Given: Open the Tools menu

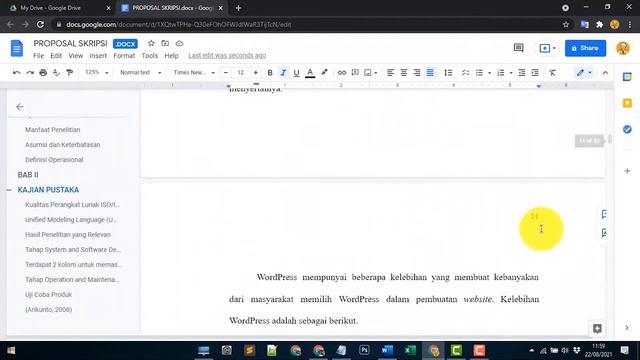Looking at the screenshot, I should coord(150,56).
